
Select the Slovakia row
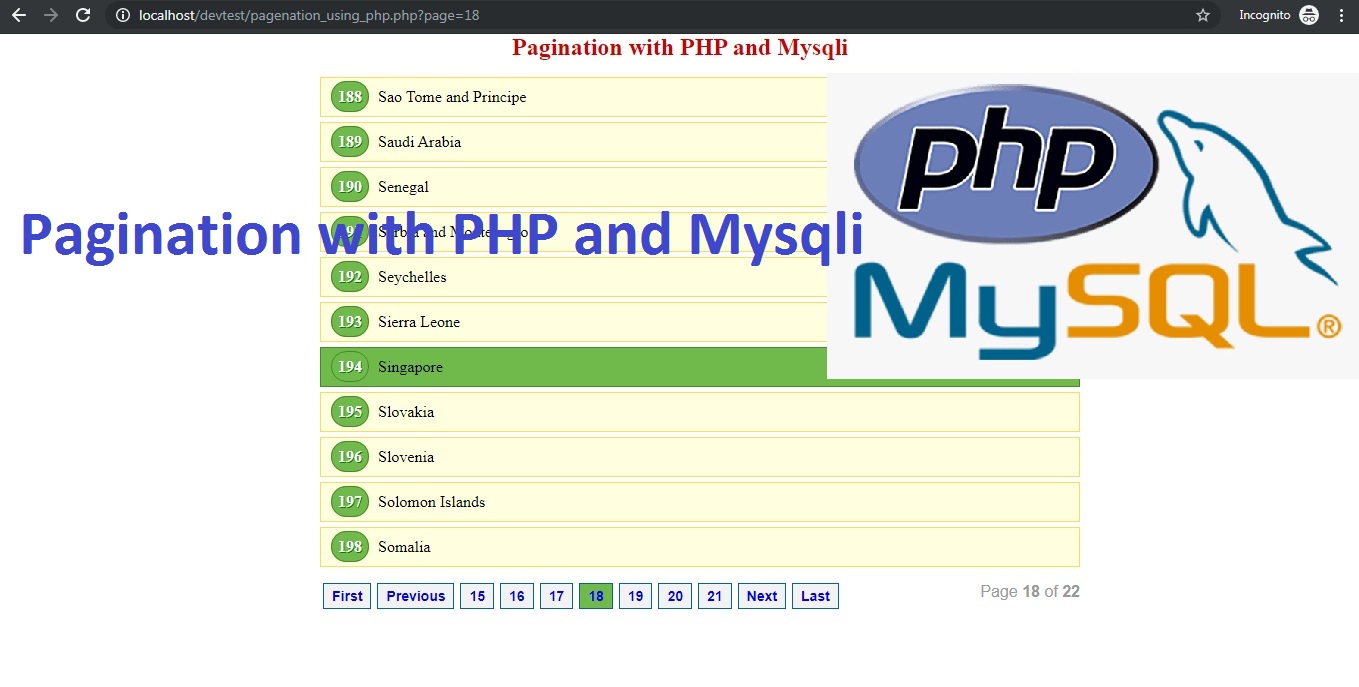coord(700,412)
